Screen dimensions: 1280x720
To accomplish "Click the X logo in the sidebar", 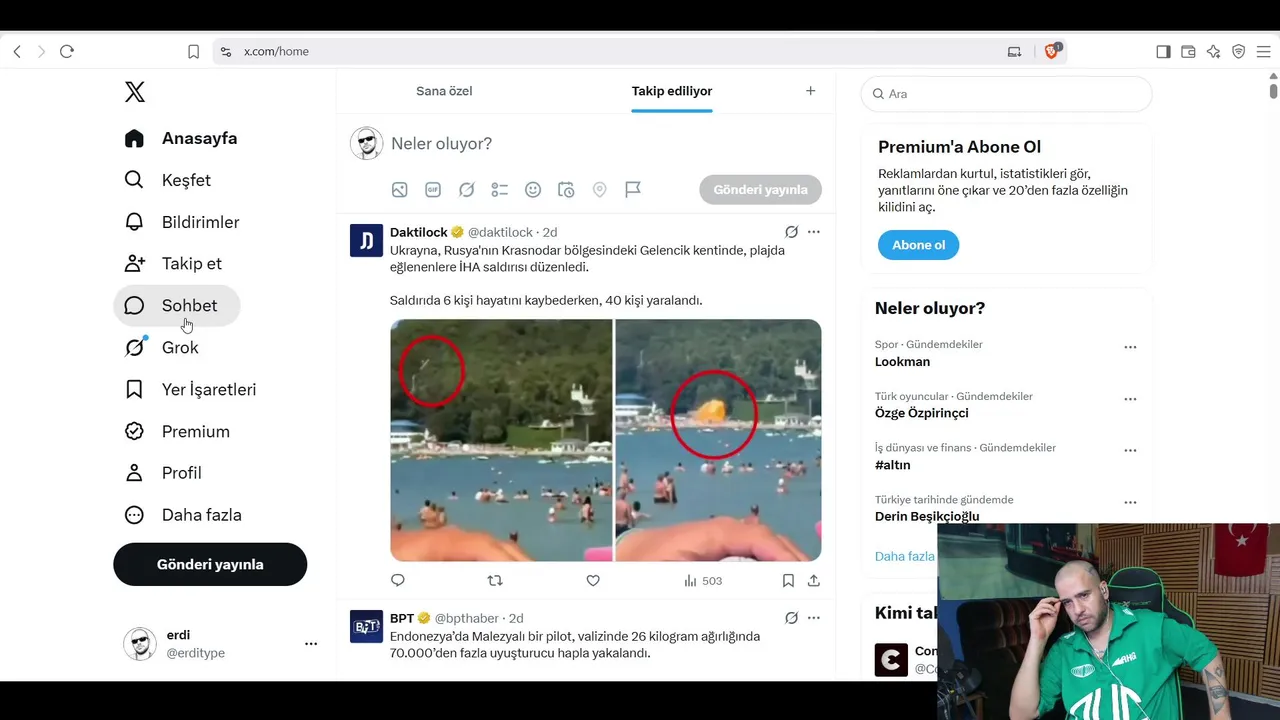I will (x=135, y=92).
